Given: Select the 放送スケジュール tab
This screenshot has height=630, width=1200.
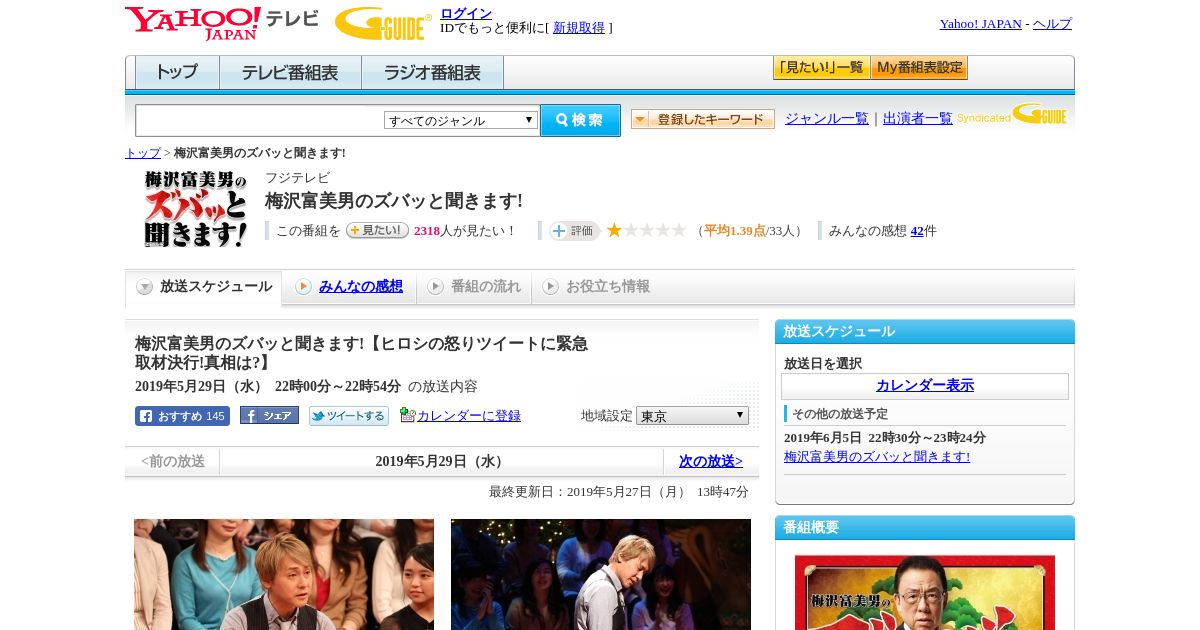Looking at the screenshot, I should click(x=204, y=287).
